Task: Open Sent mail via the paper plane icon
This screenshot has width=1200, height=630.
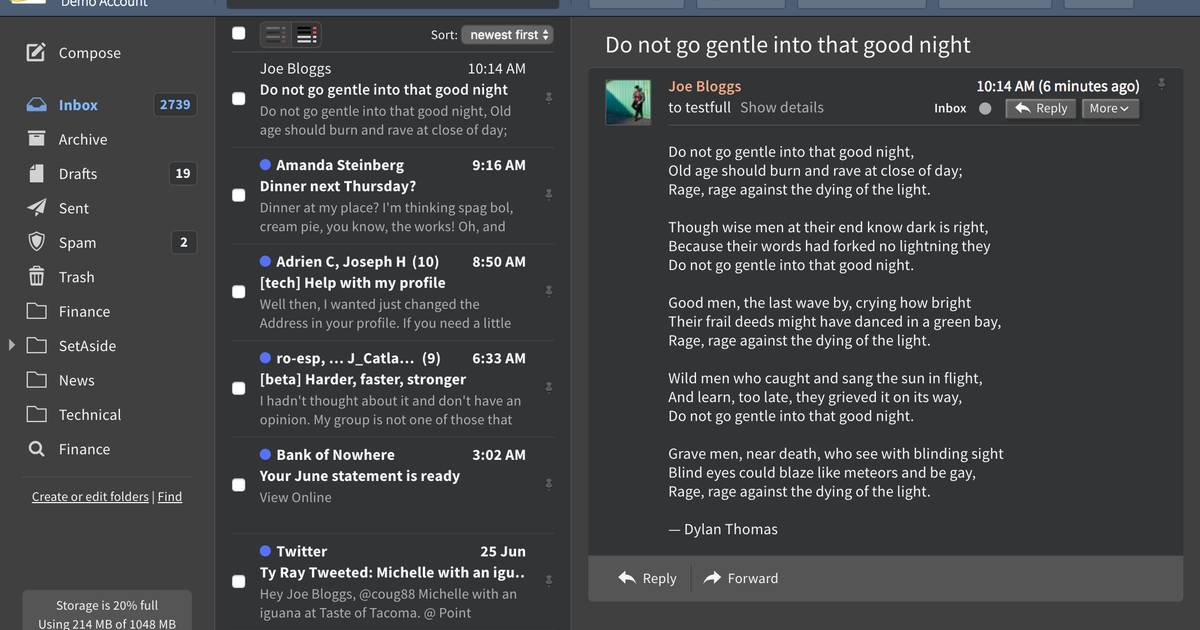Action: (x=36, y=208)
